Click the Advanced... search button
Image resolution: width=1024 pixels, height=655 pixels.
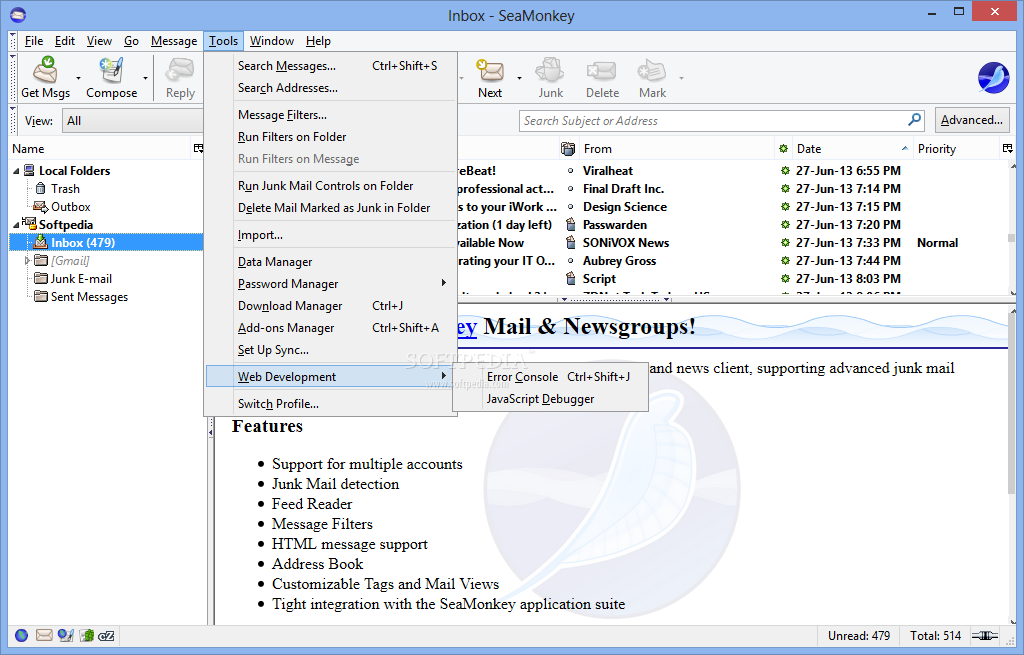972,120
